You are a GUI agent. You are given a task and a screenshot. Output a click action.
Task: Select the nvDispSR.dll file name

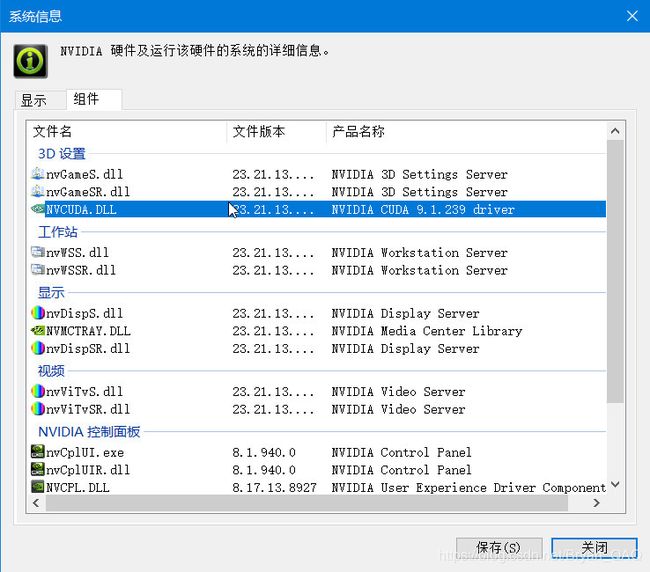[88, 349]
